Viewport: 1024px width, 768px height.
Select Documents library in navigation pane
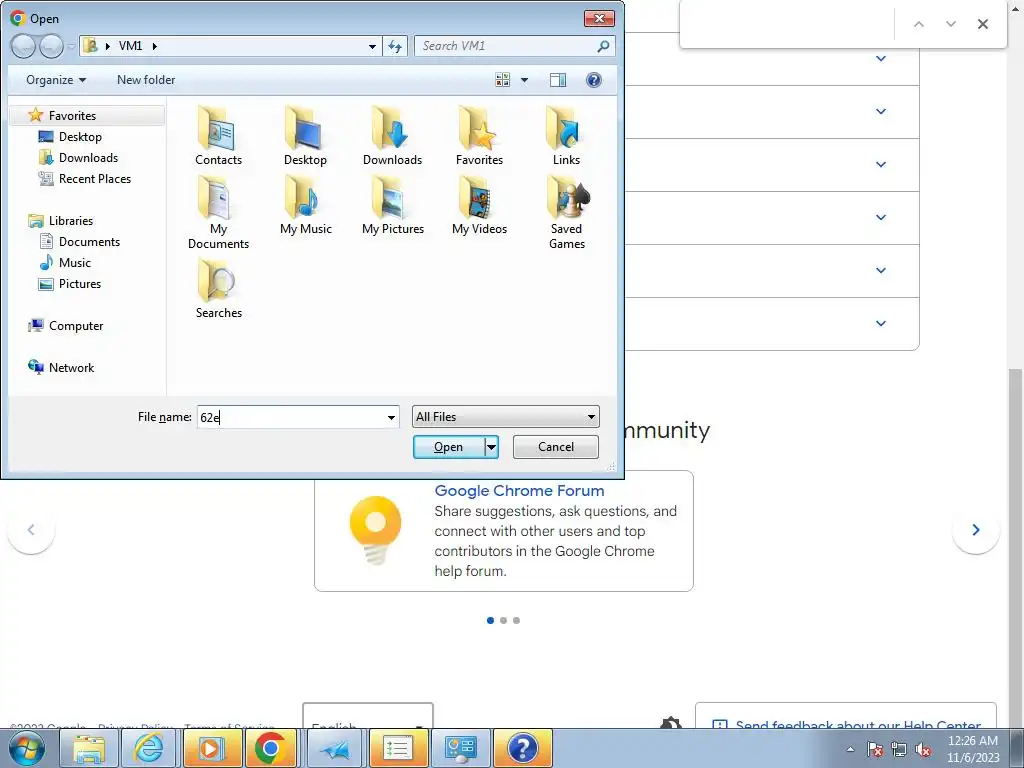click(x=89, y=242)
